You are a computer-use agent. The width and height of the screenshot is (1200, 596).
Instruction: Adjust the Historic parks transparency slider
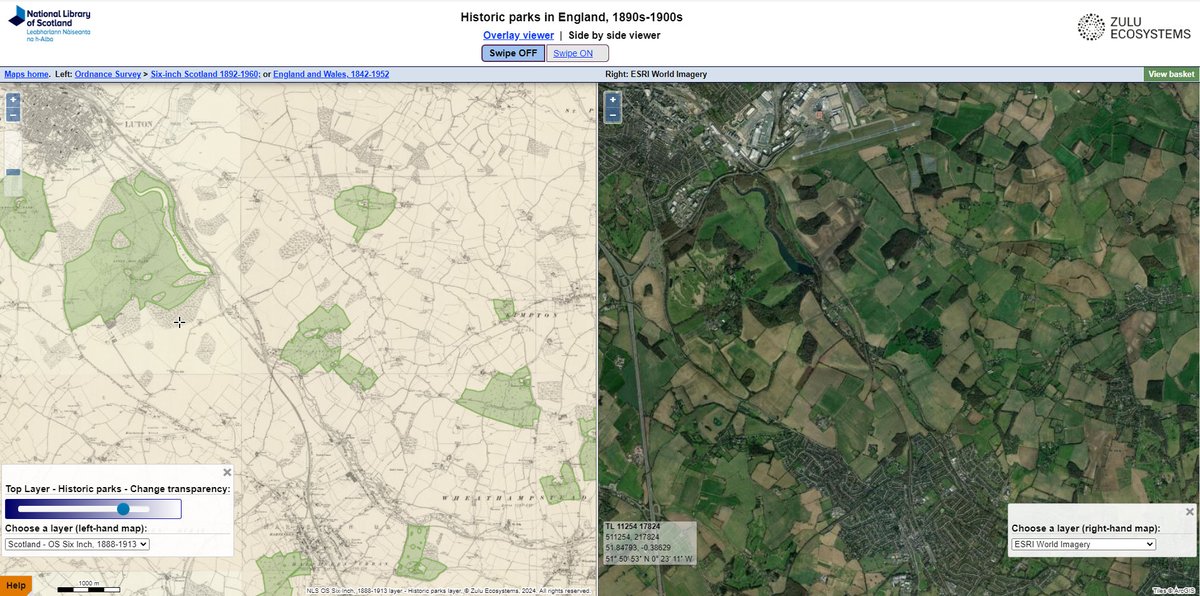(x=124, y=508)
